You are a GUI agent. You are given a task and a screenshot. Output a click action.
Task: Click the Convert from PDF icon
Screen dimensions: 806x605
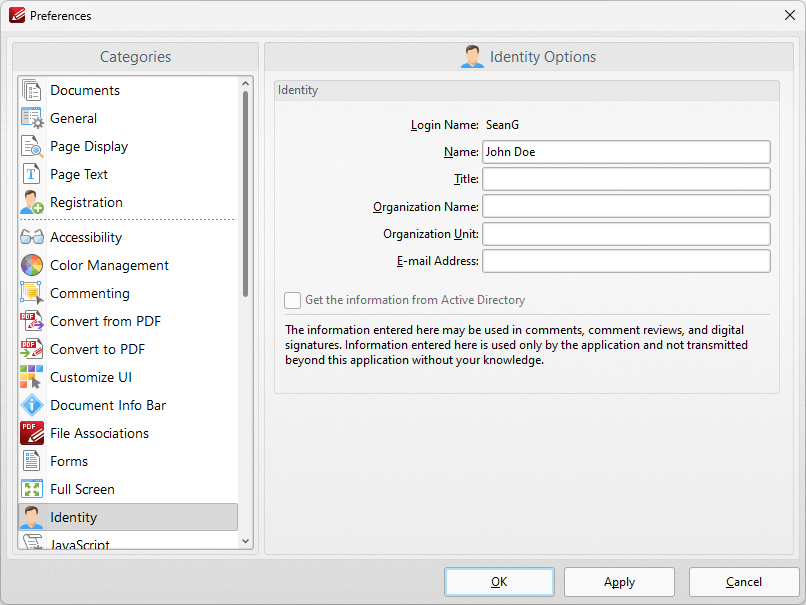(31, 321)
